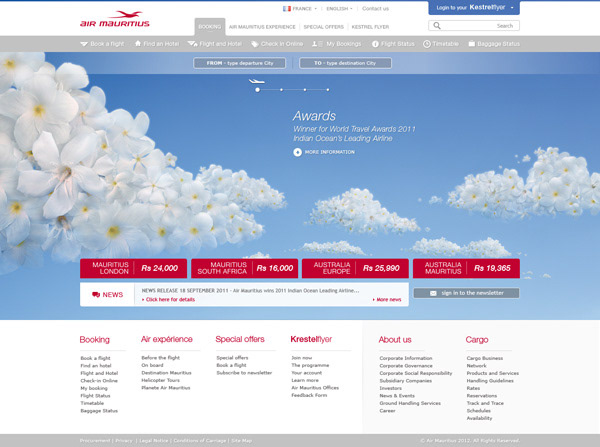Click the Find an Hotel house icon
This screenshot has height=447, width=600.
(x=138, y=44)
